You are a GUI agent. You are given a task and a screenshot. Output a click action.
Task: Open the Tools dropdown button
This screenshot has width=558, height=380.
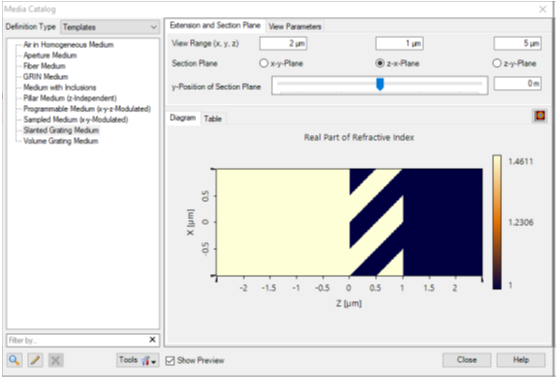click(138, 360)
